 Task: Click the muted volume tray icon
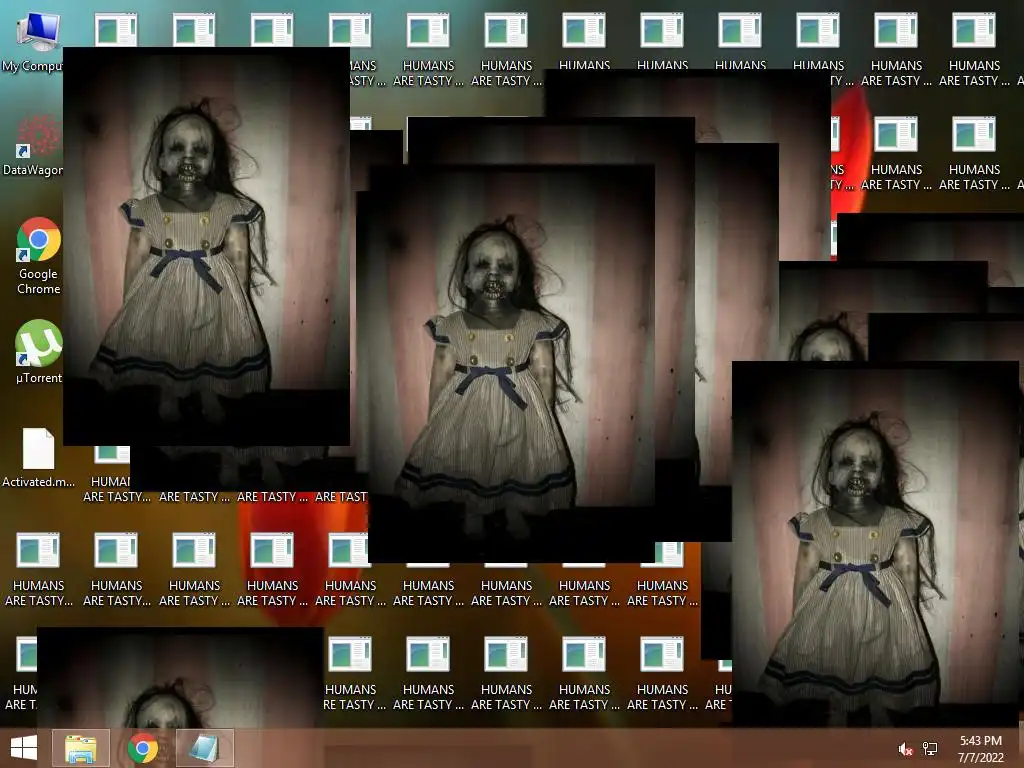[x=905, y=749]
